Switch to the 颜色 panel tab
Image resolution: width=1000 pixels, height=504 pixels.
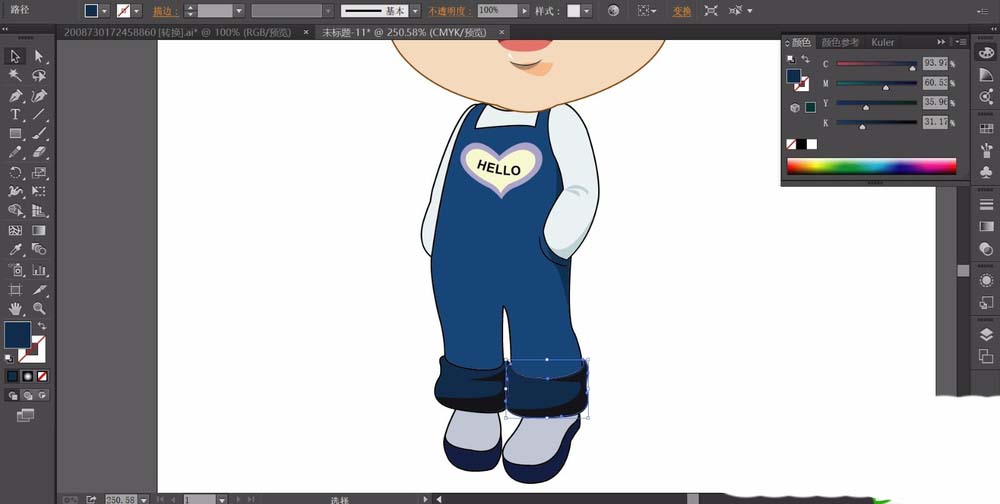click(x=801, y=42)
